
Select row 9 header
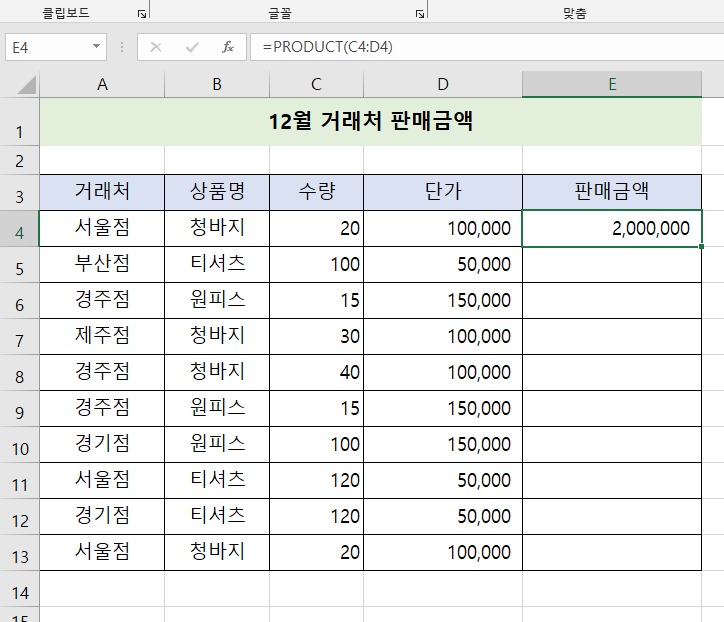point(19,409)
